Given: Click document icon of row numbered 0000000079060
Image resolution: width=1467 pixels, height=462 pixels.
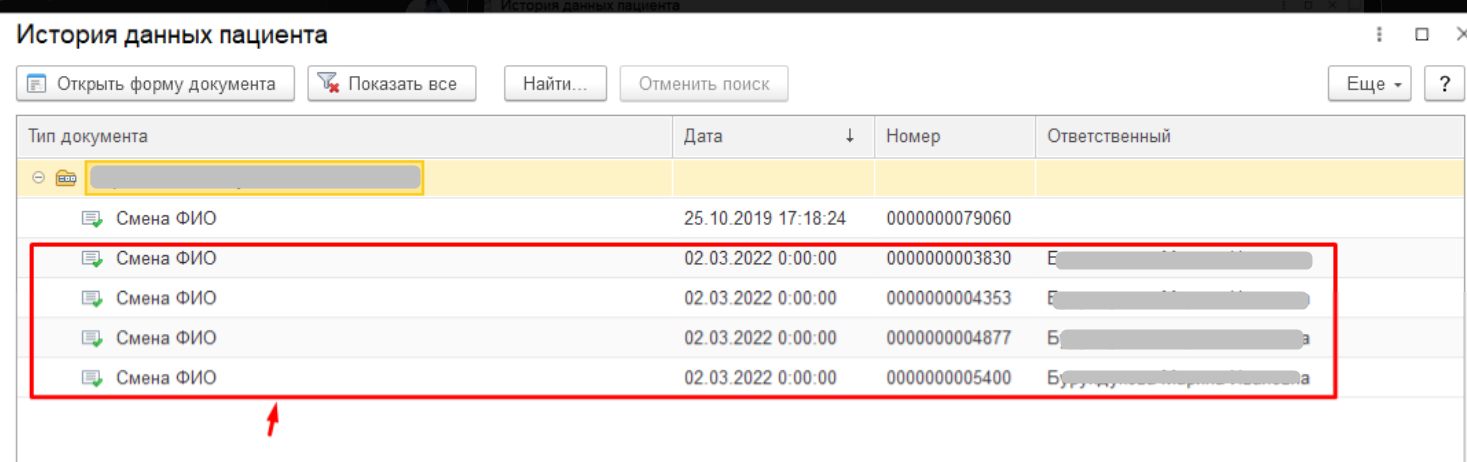Looking at the screenshot, I should pos(92,219).
